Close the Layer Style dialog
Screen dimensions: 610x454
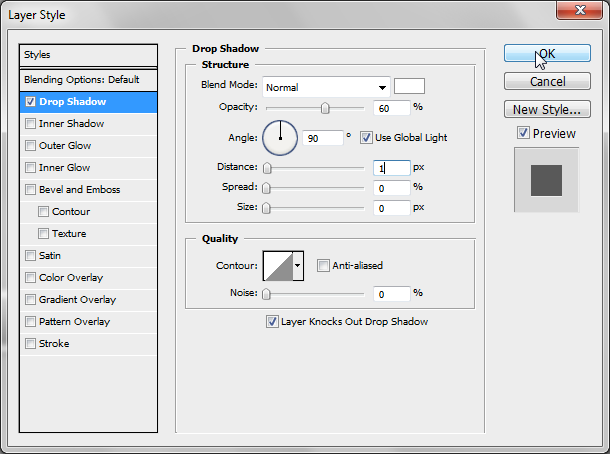tap(579, 10)
